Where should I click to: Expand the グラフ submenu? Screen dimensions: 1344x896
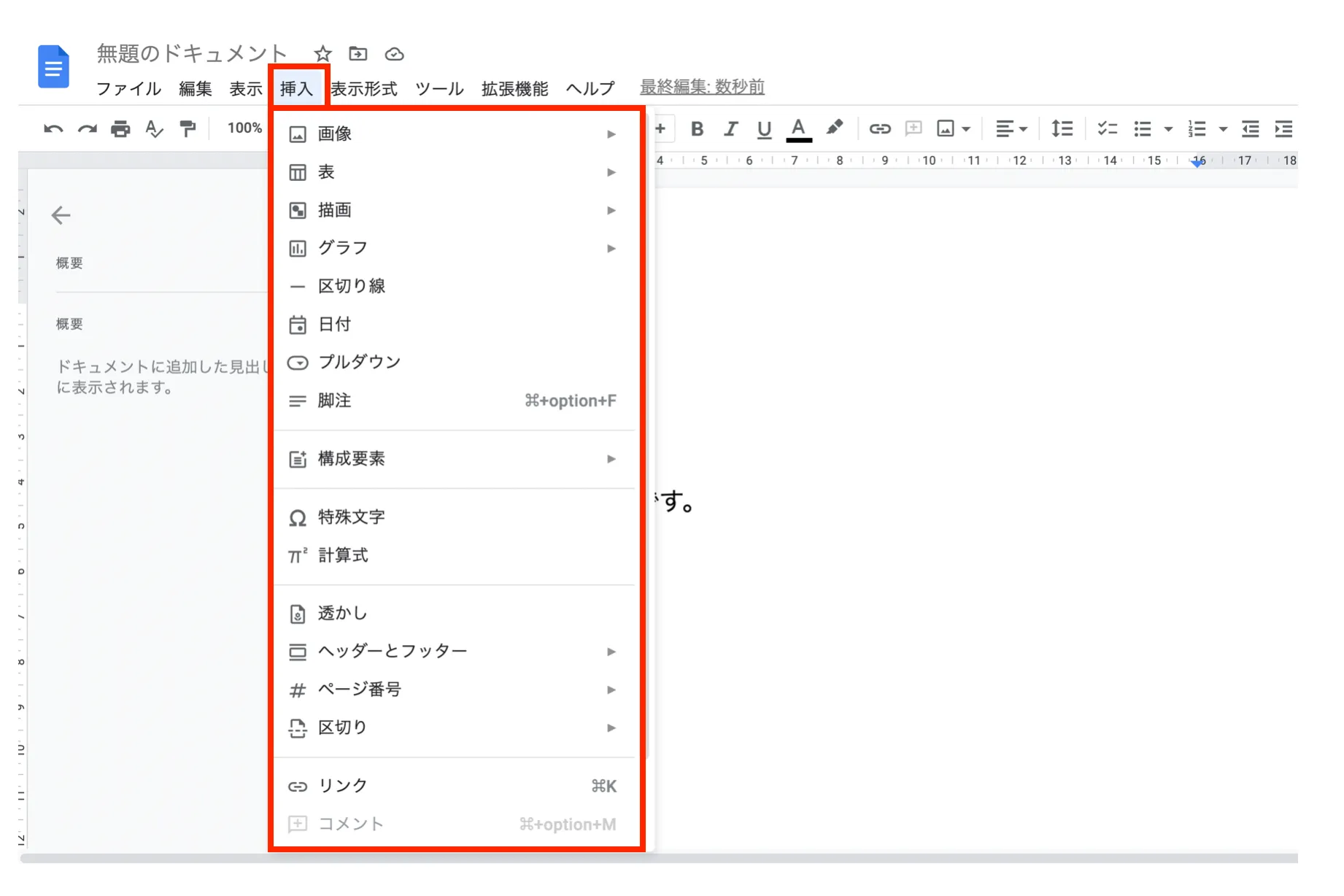[454, 248]
